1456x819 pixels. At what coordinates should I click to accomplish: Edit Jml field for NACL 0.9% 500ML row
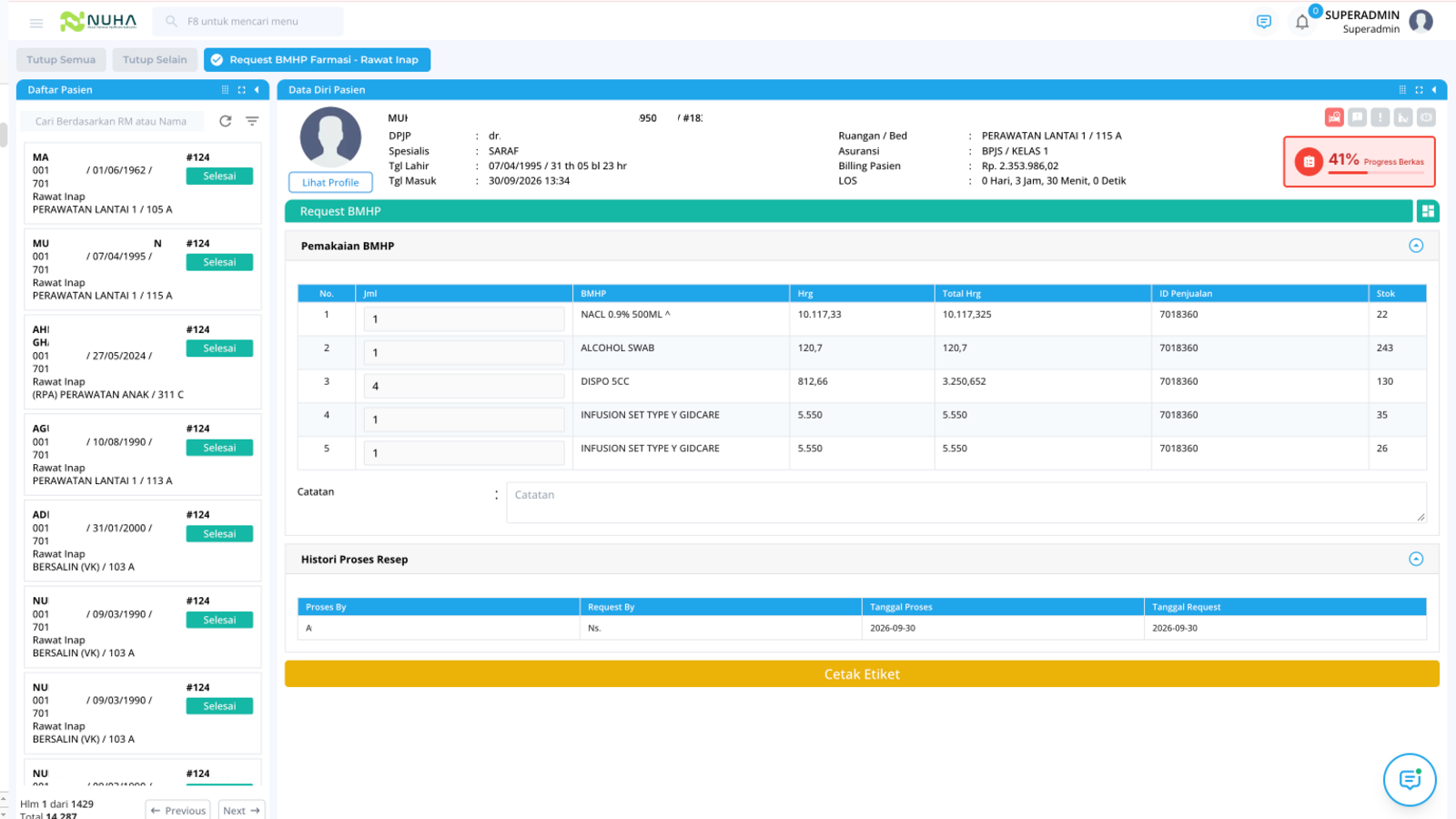click(x=464, y=319)
